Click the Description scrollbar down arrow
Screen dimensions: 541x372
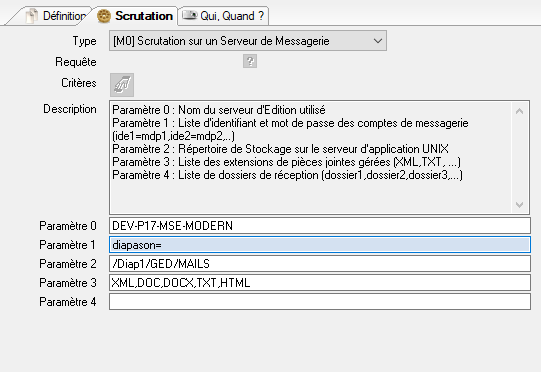520,205
